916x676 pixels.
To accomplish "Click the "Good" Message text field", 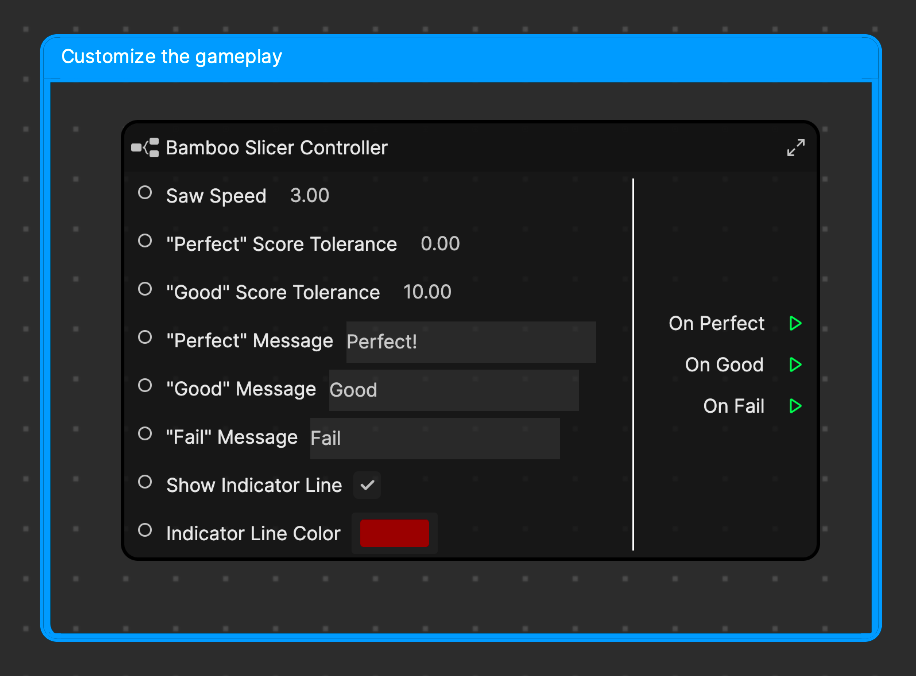I will (453, 390).
